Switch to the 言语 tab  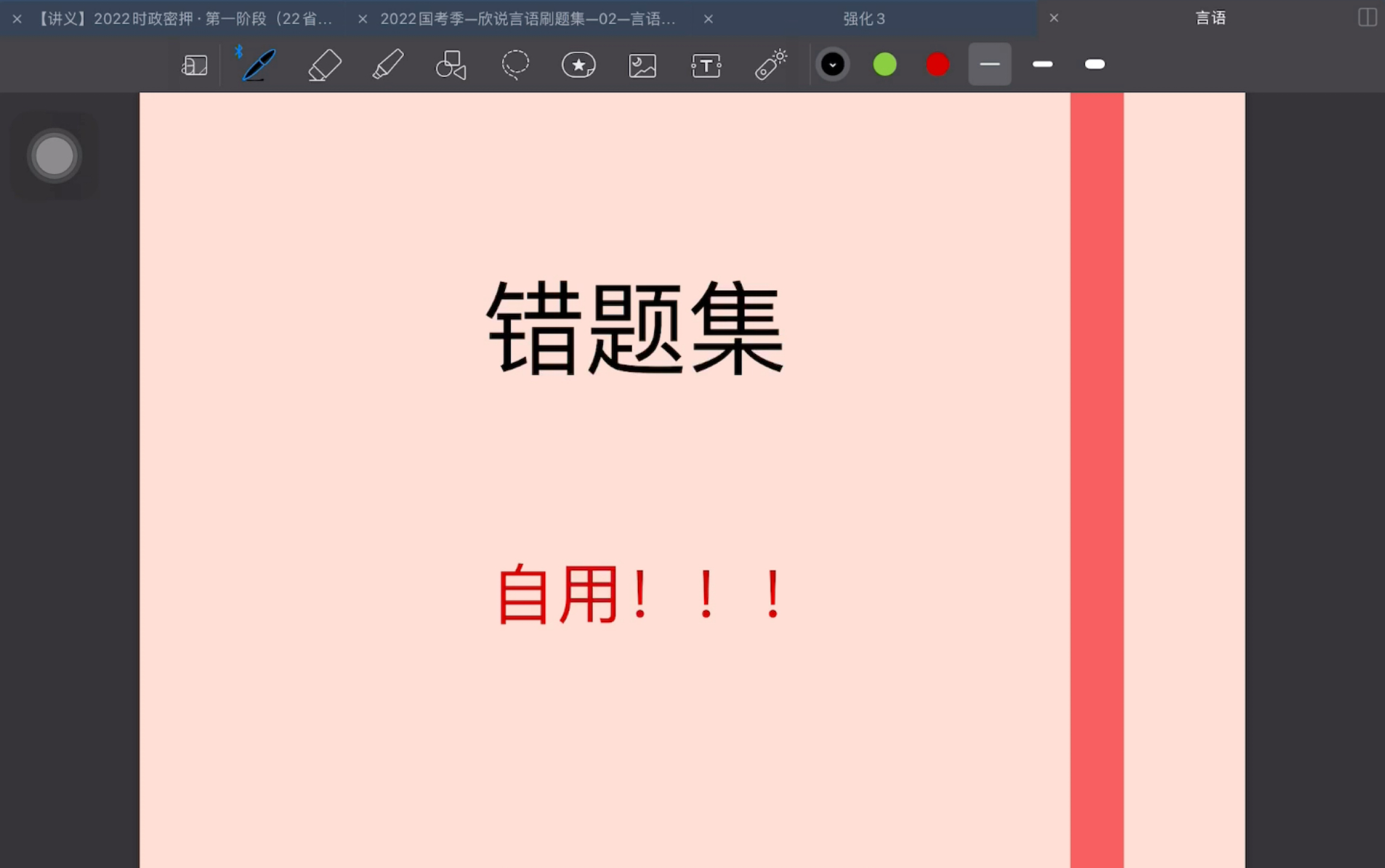click(1210, 18)
